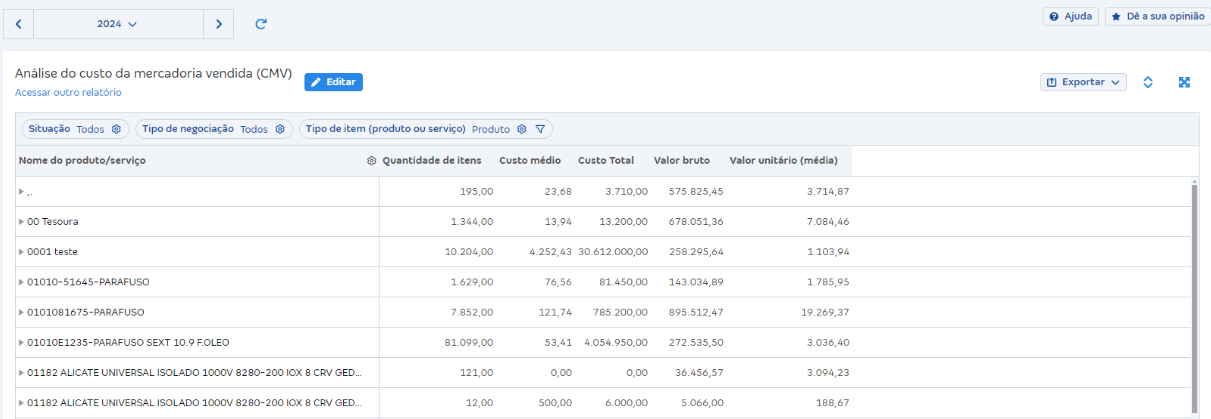This screenshot has height=419, width=1211.
Task: Expand the 0001 teste row
Action: (22, 252)
